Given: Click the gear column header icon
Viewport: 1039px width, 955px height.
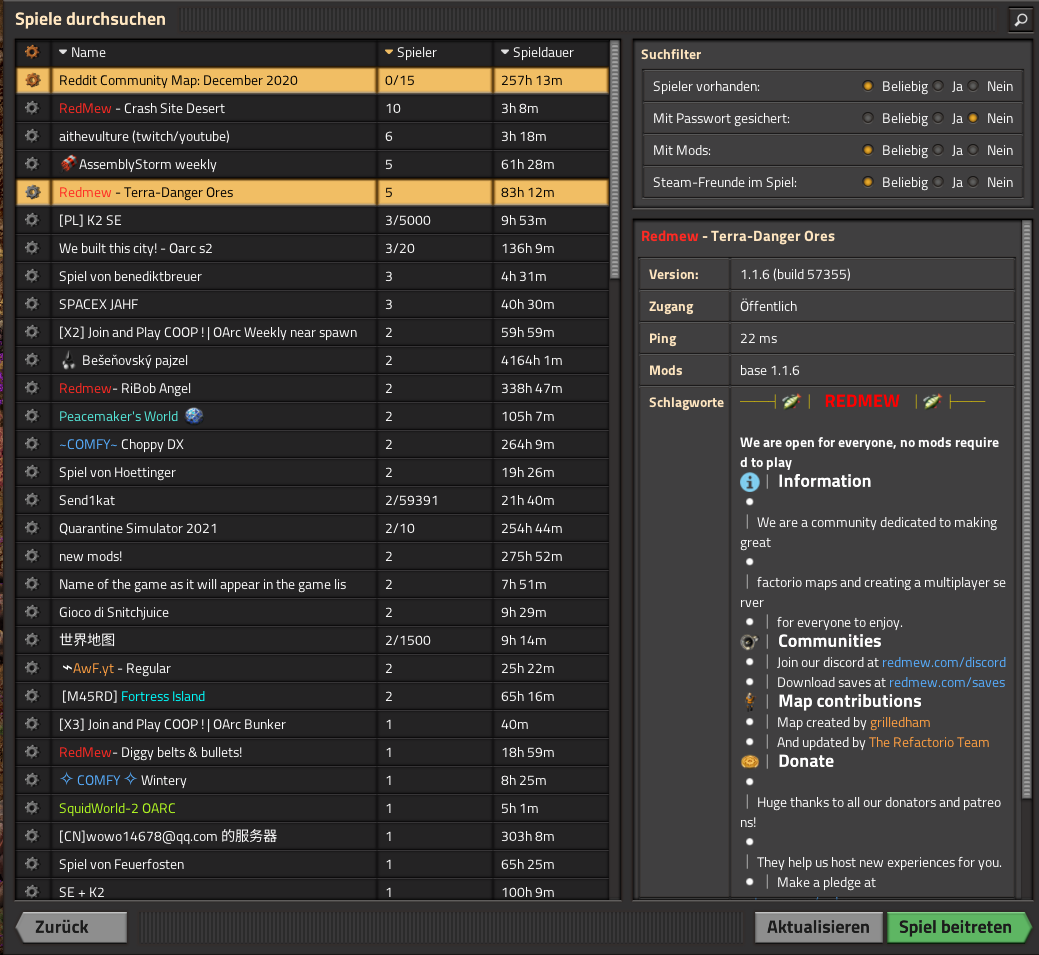Looking at the screenshot, I should coord(33,52).
